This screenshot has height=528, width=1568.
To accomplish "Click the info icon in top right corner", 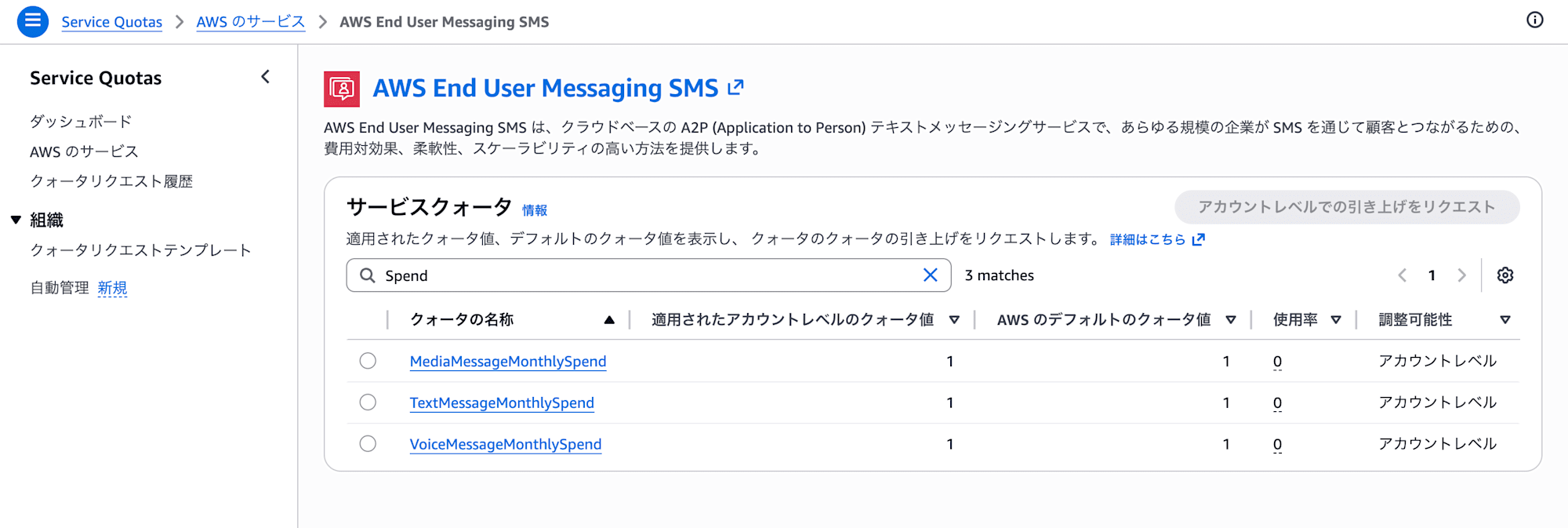I will click(1534, 20).
